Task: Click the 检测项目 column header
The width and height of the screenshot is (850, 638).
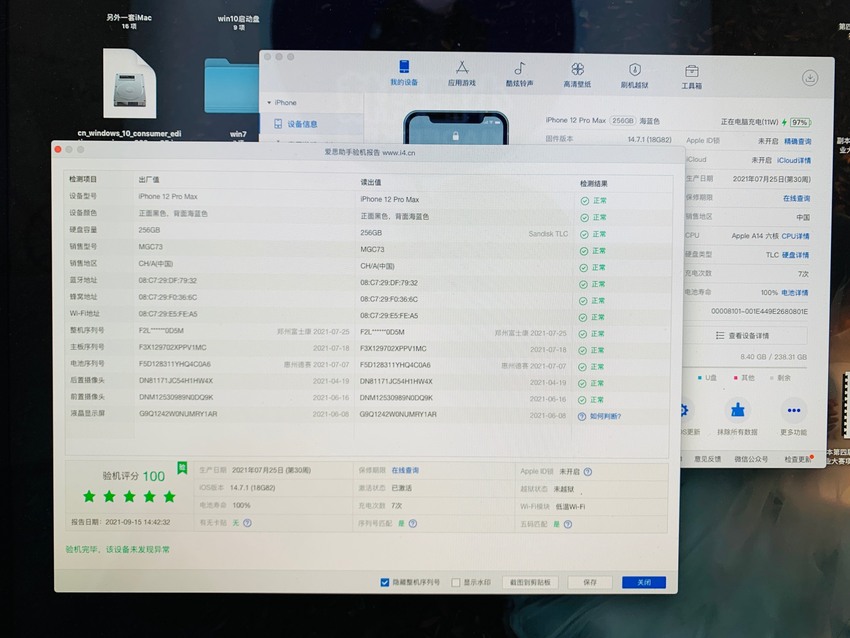Action: click(83, 179)
